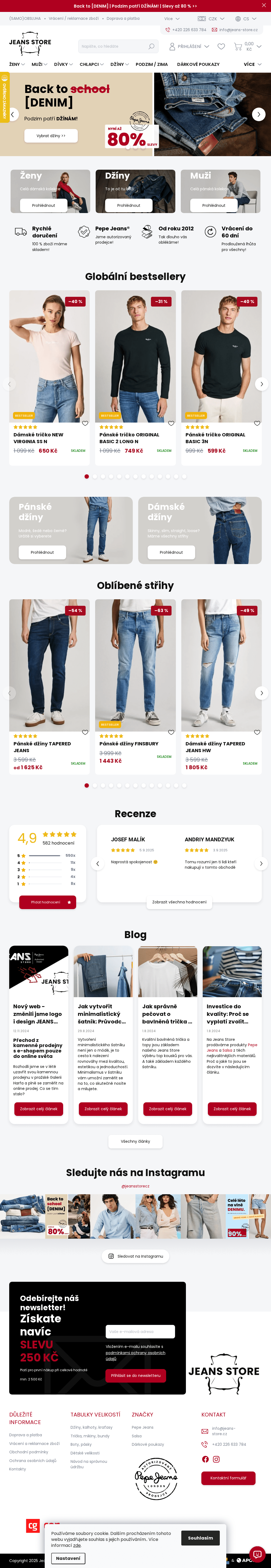Open the DÁRKOVÉ POUKAZY menu item
The height and width of the screenshot is (1568, 271).
pyautogui.click(x=199, y=64)
